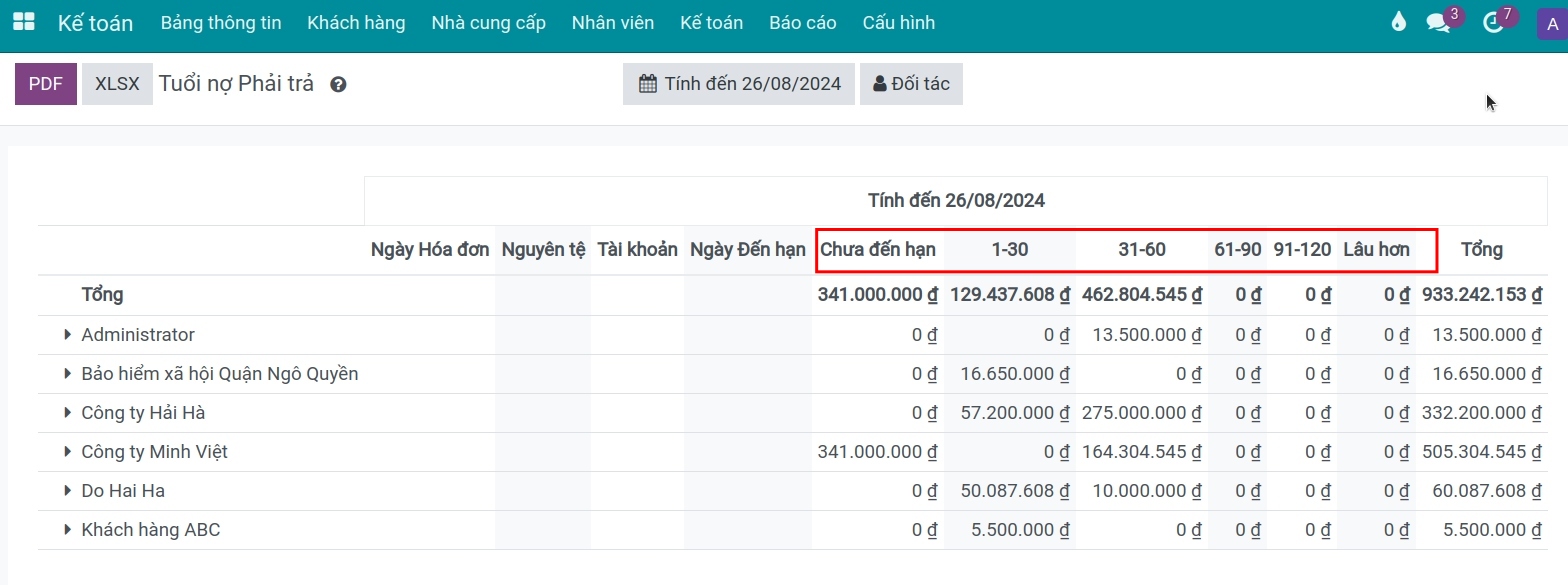This screenshot has height=585, width=1568.
Task: Open Nhân viên menu
Action: 613,22
